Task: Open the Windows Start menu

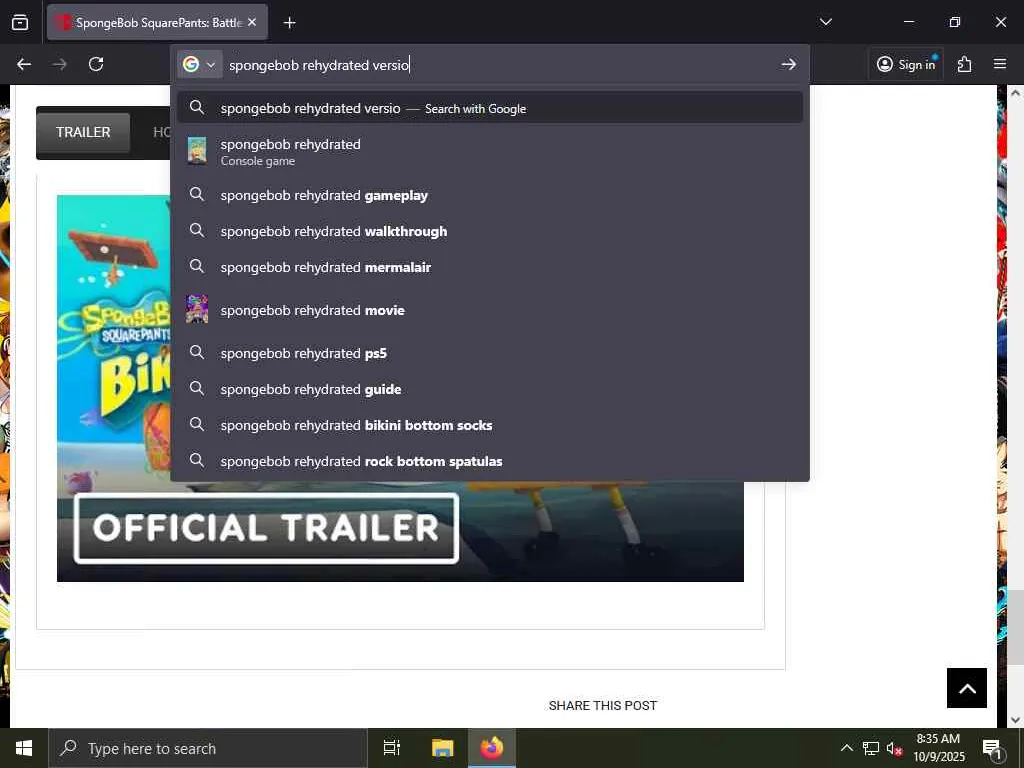Action: [x=24, y=748]
